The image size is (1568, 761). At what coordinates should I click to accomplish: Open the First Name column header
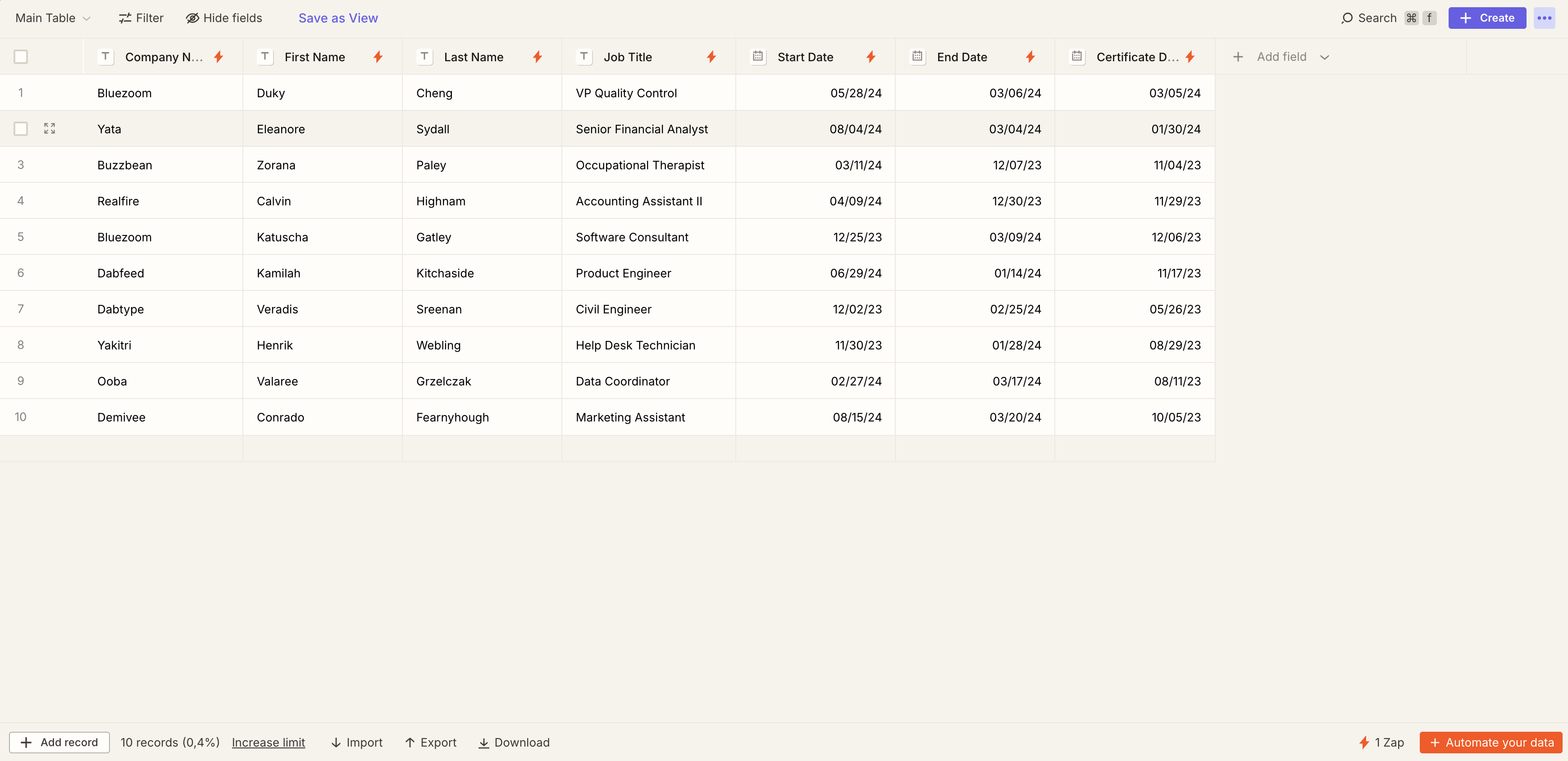point(323,57)
